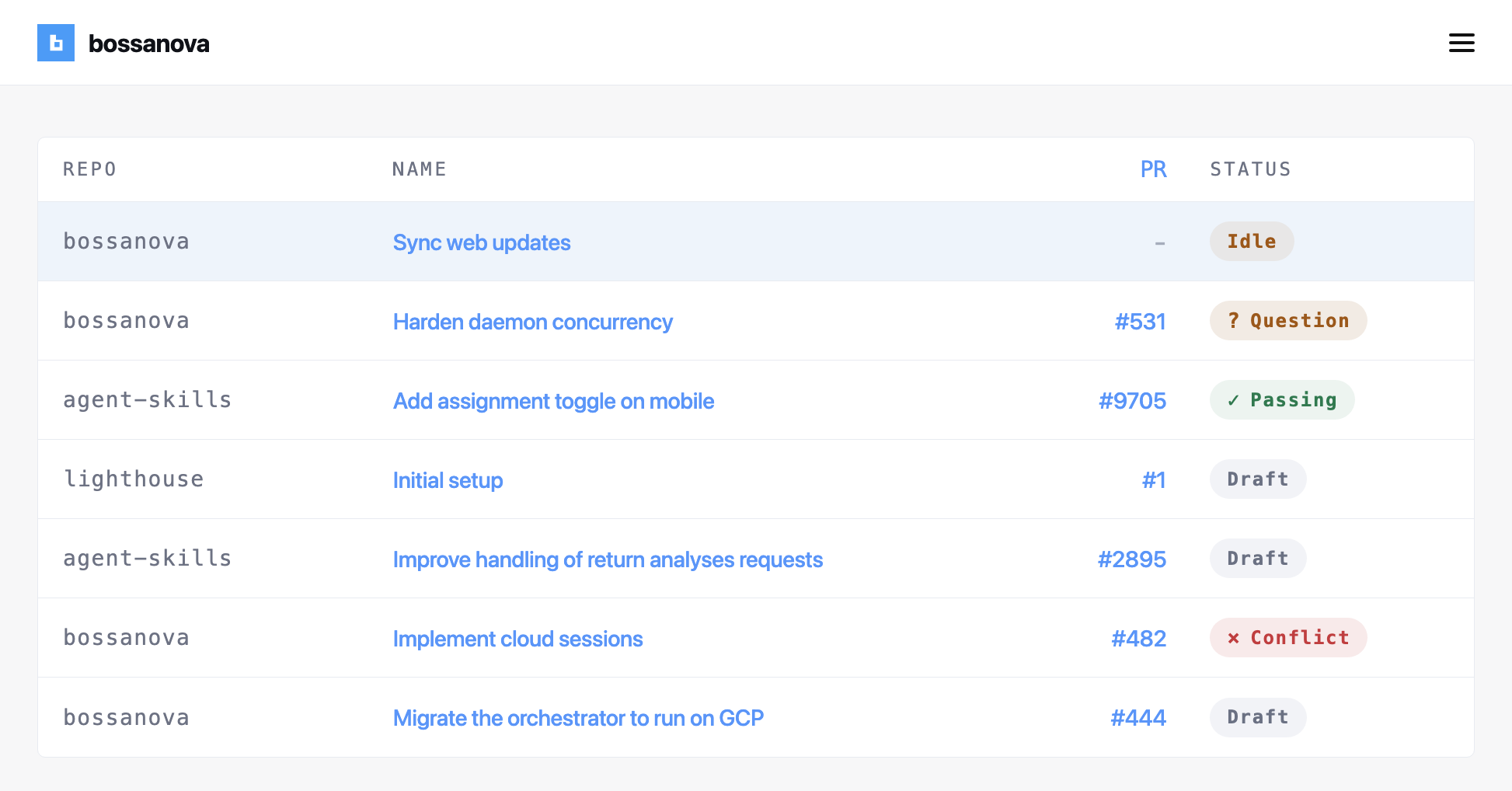Open Migrate the orchestrator to run on GCP
Image resolution: width=1512 pixels, height=791 pixels.
[x=578, y=718]
